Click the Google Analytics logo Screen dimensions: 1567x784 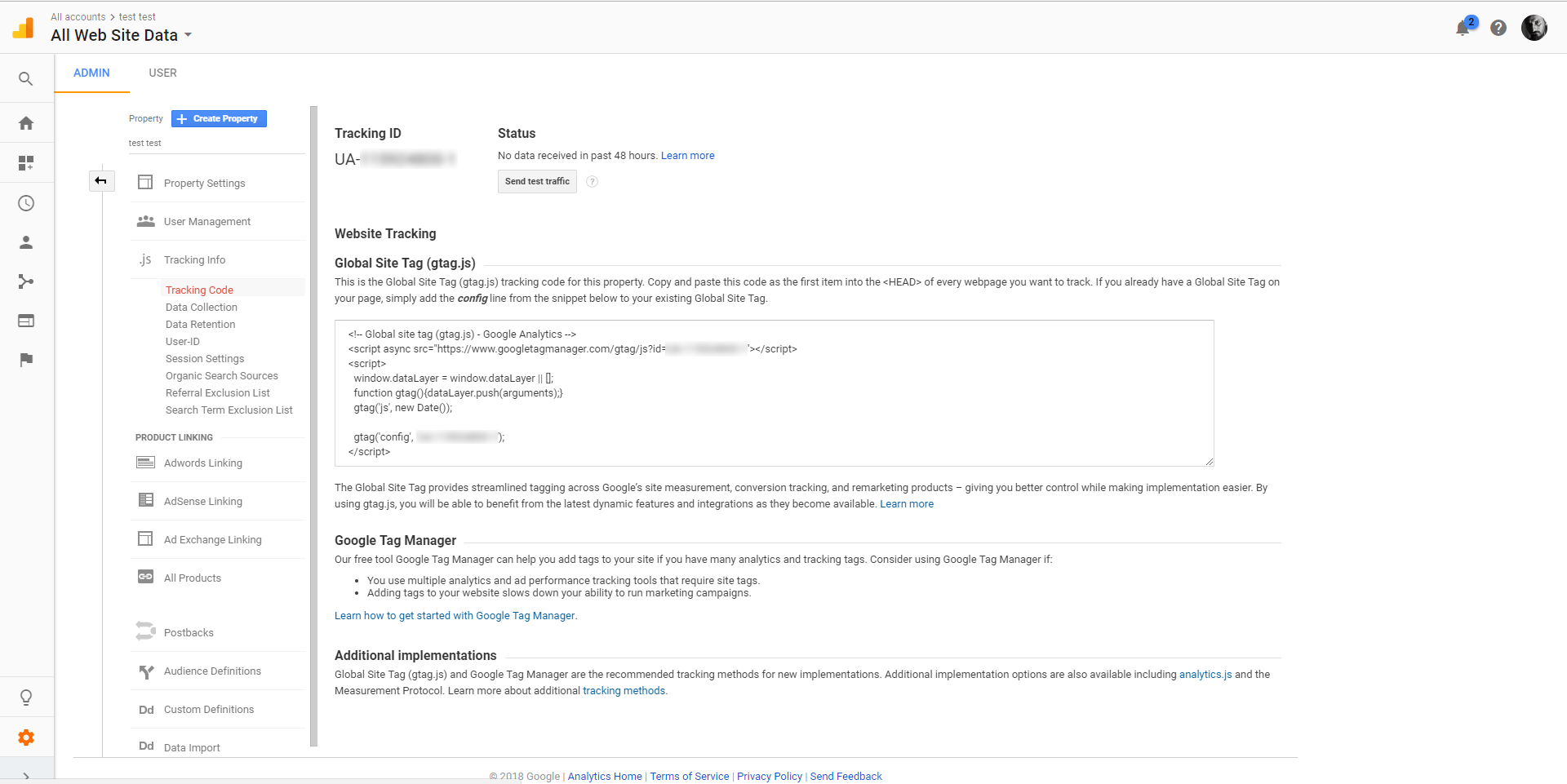coord(24,28)
